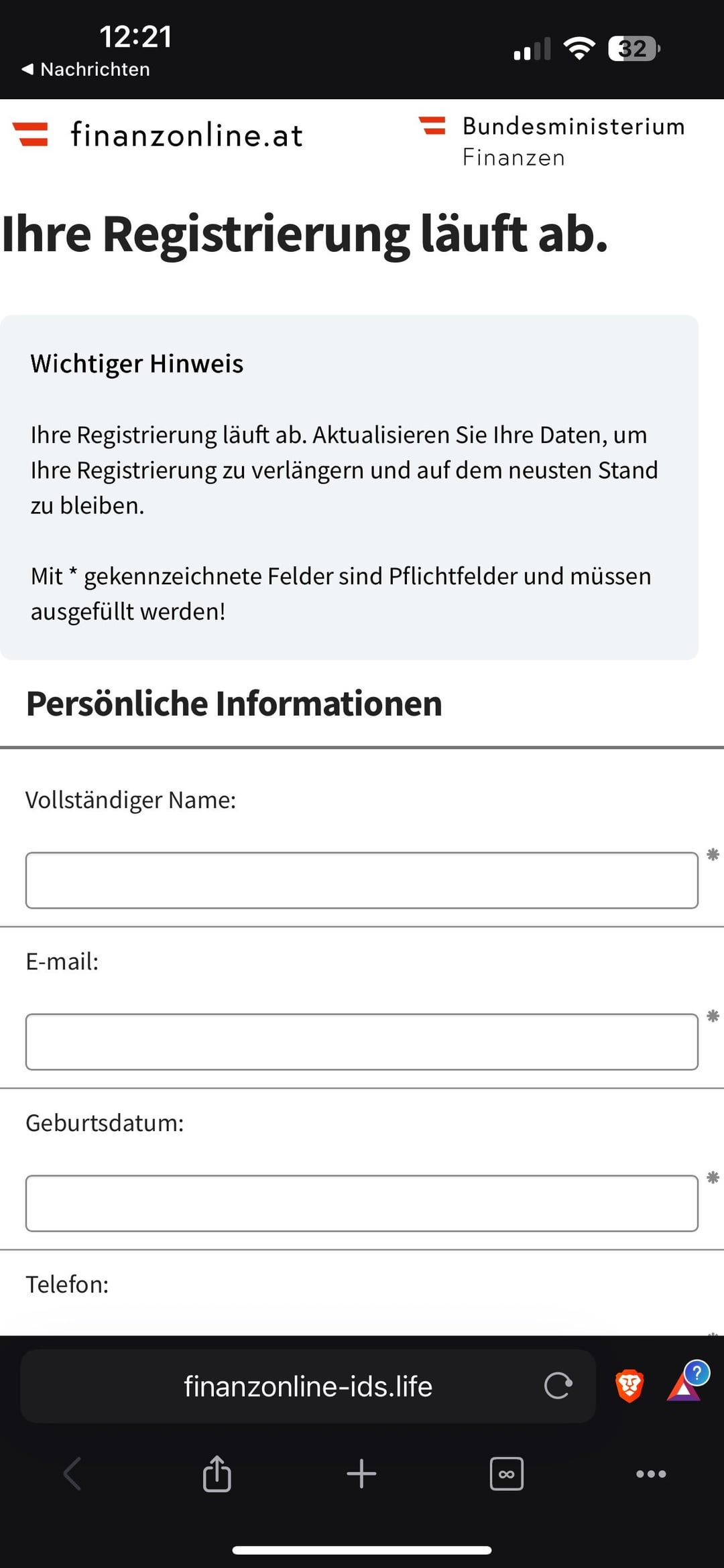
Task: Go back using the browser back arrow
Action: [72, 1474]
